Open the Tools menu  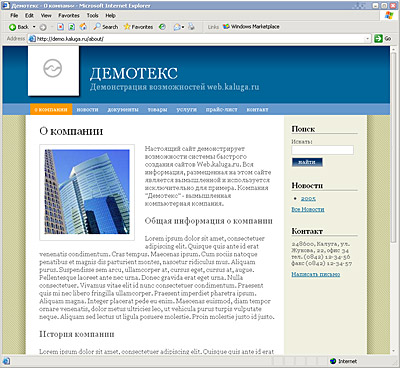[93, 15]
